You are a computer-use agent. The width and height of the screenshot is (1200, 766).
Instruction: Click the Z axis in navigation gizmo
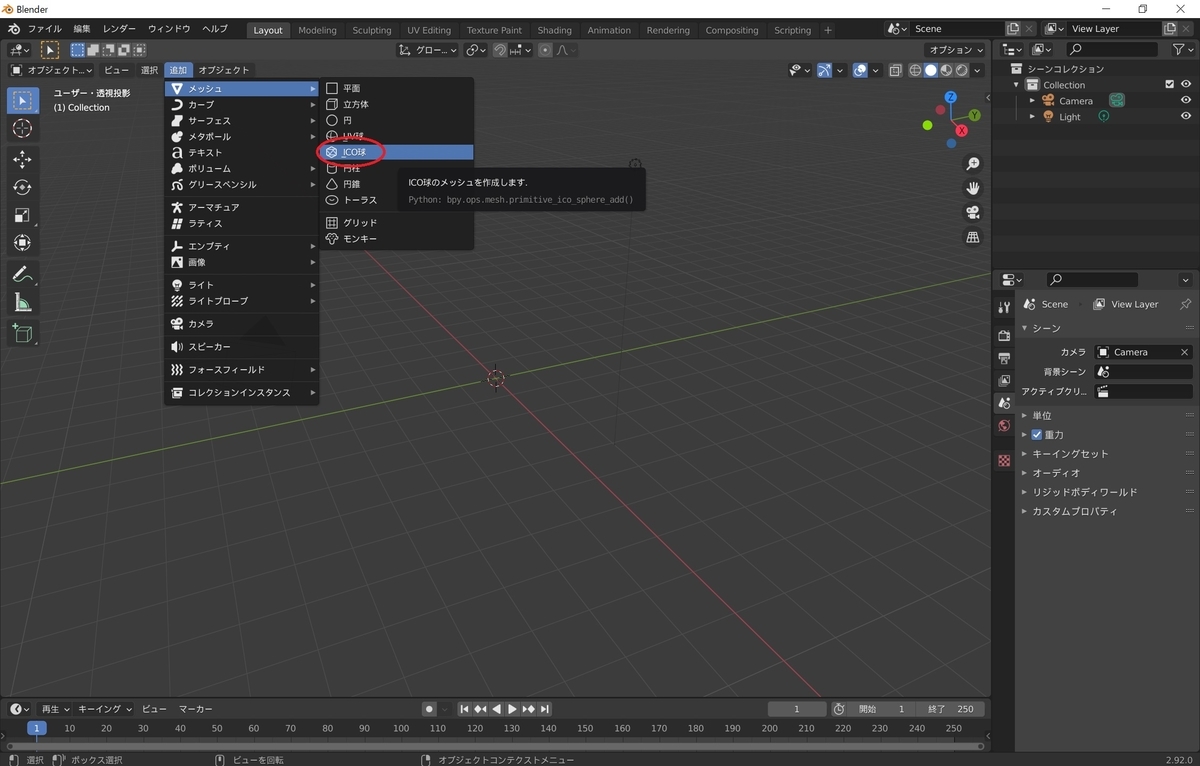pos(950,97)
